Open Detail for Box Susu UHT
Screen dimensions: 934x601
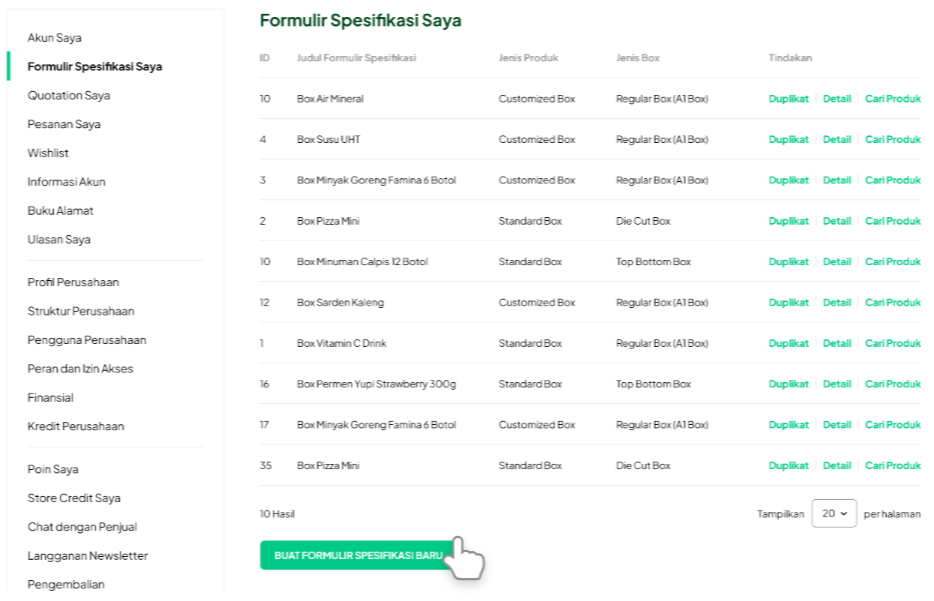[x=837, y=140]
